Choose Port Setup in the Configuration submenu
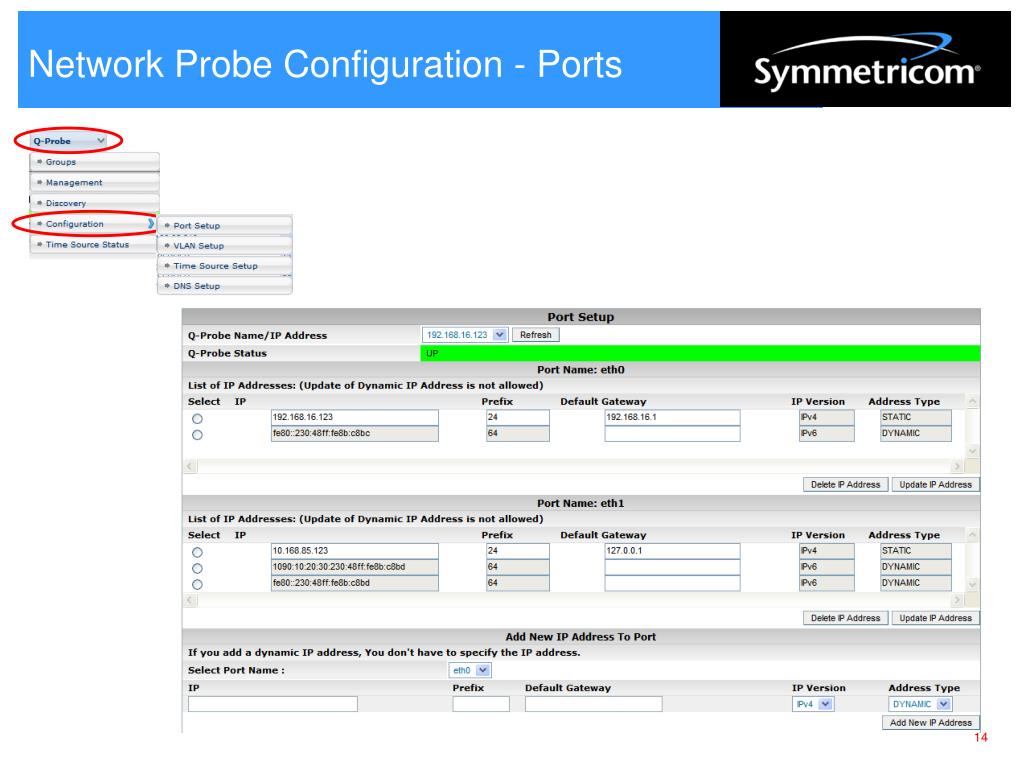1024x768 pixels. click(225, 225)
